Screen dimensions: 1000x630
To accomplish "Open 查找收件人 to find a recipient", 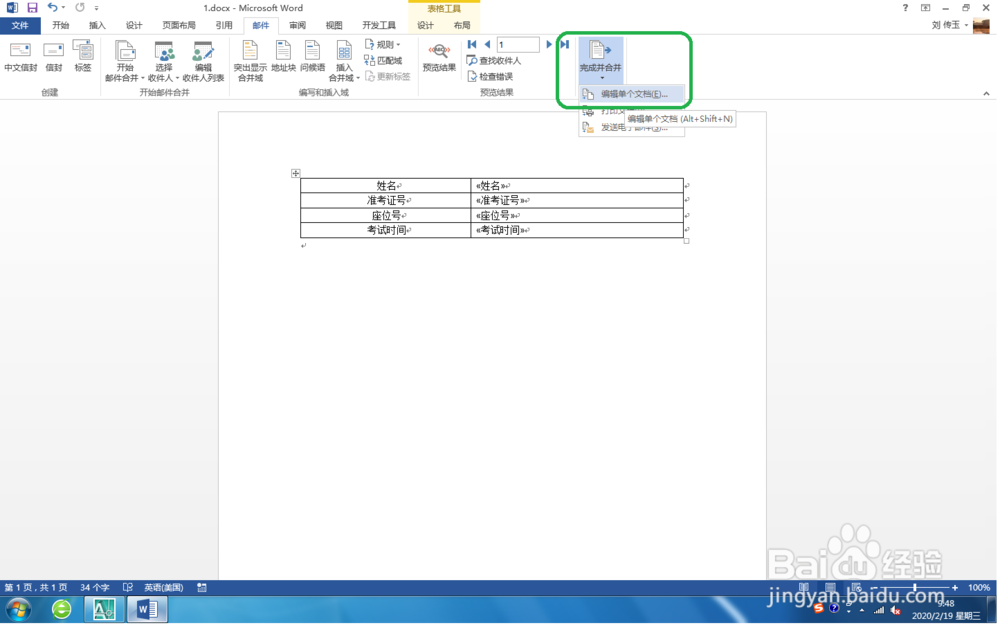I will pos(490,60).
